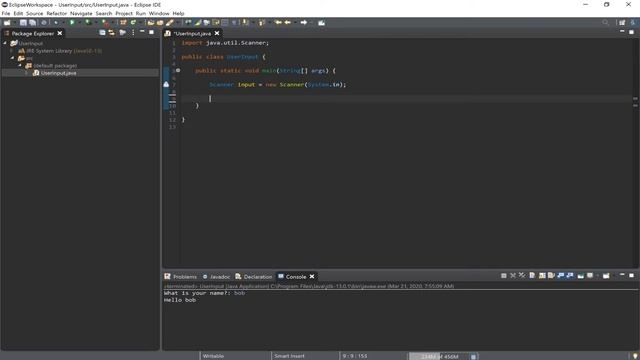Open the Window menu
640x360 pixels.
tap(159, 13)
